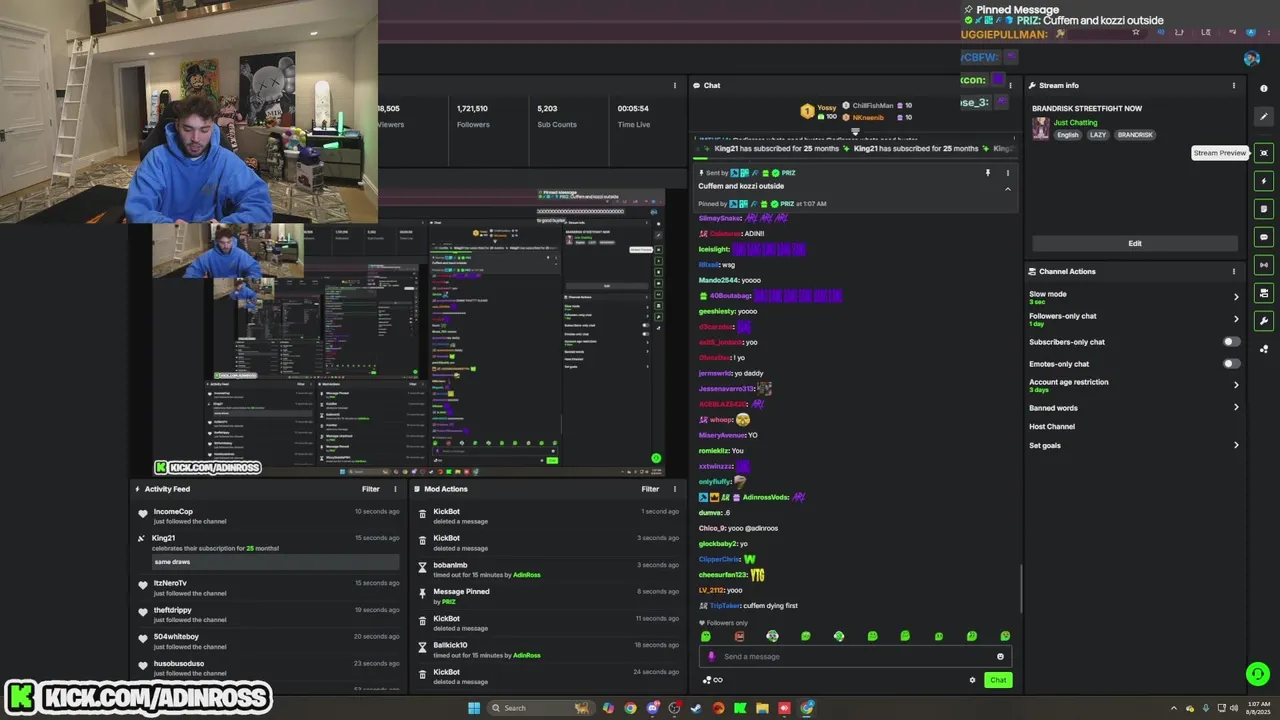The height and width of the screenshot is (720, 1280).
Task: Expand Set goals chevron
Action: 1236,445
